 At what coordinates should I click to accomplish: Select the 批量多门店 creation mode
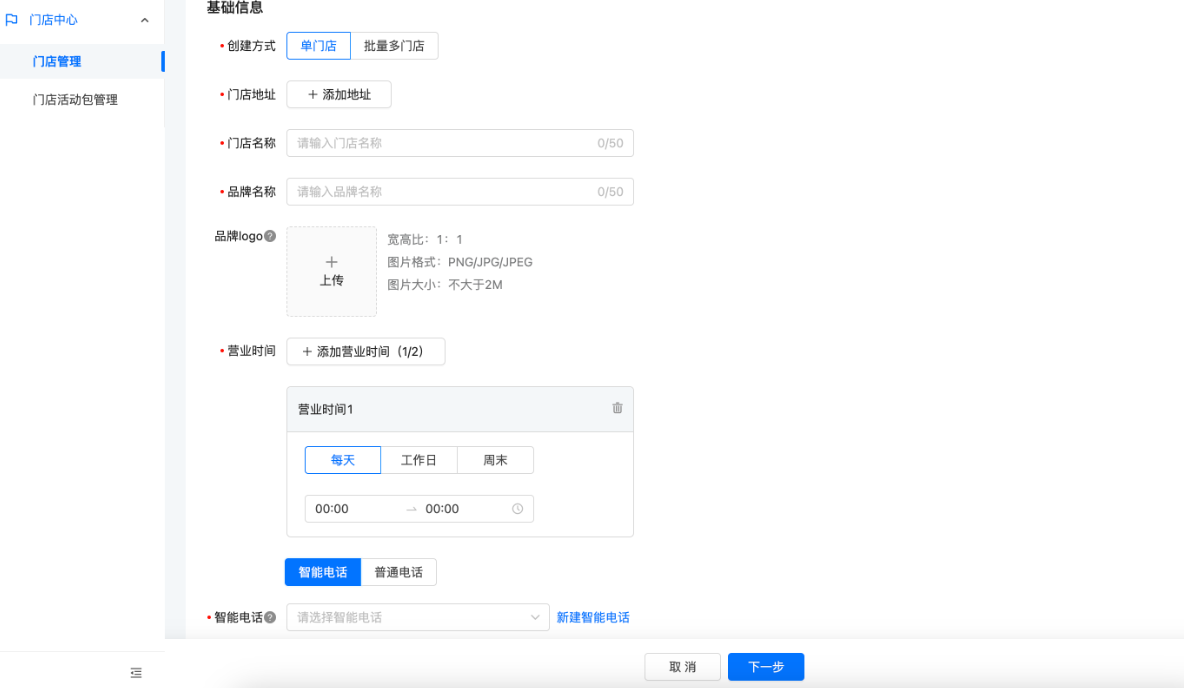(x=396, y=45)
